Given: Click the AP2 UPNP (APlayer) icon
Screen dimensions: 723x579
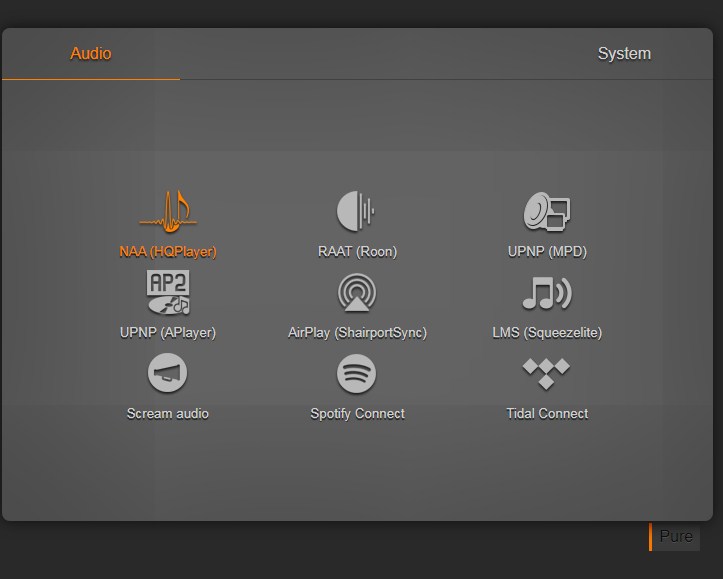Looking at the screenshot, I should click(x=168, y=293).
